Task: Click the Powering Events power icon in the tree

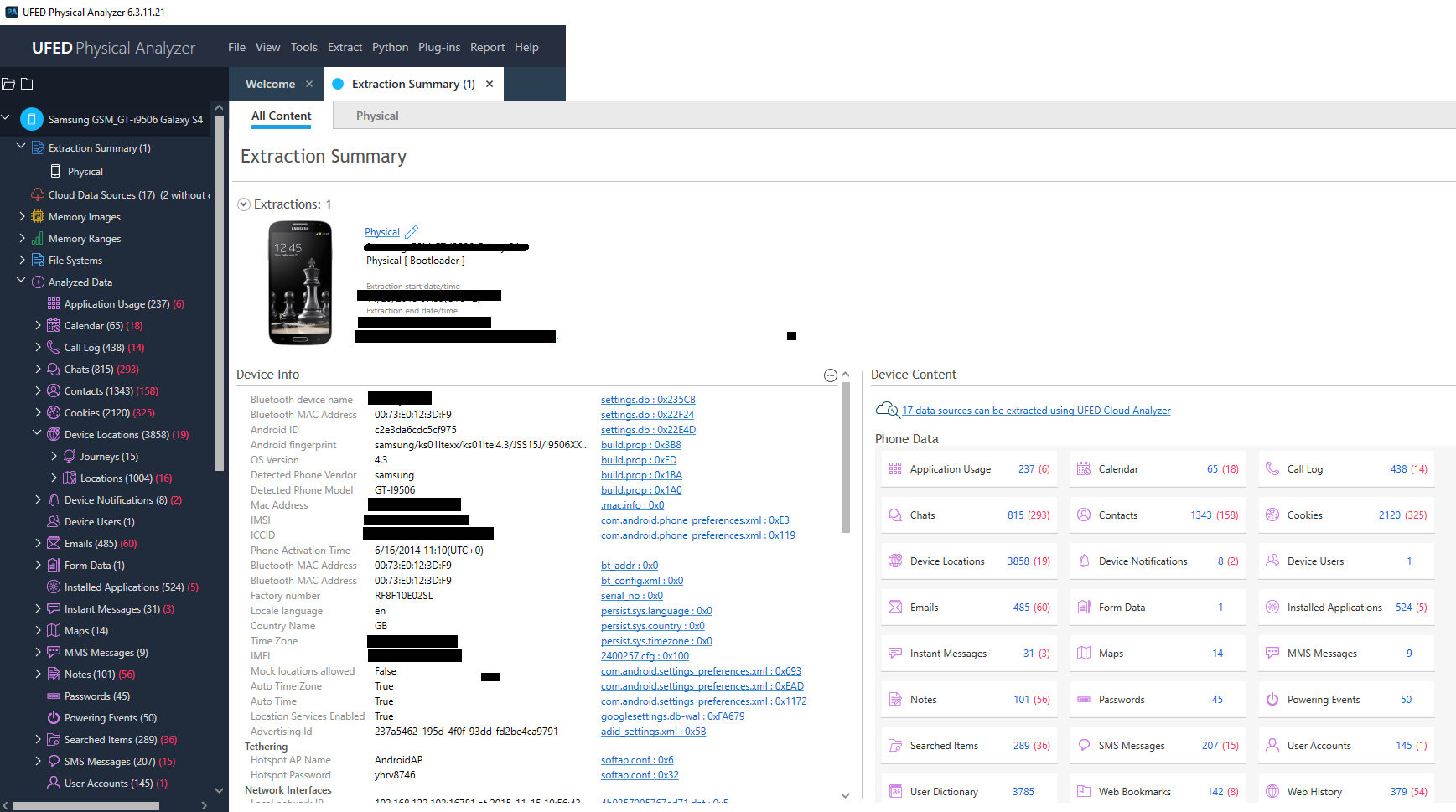Action: [x=54, y=717]
